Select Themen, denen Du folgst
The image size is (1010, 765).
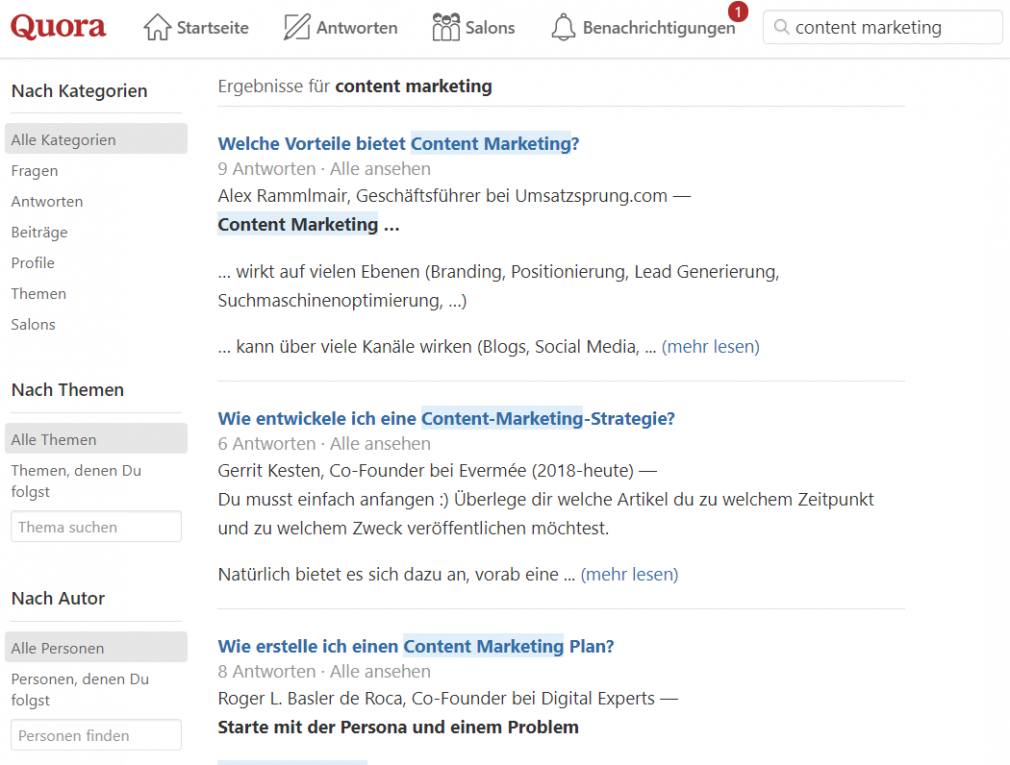click(76, 481)
